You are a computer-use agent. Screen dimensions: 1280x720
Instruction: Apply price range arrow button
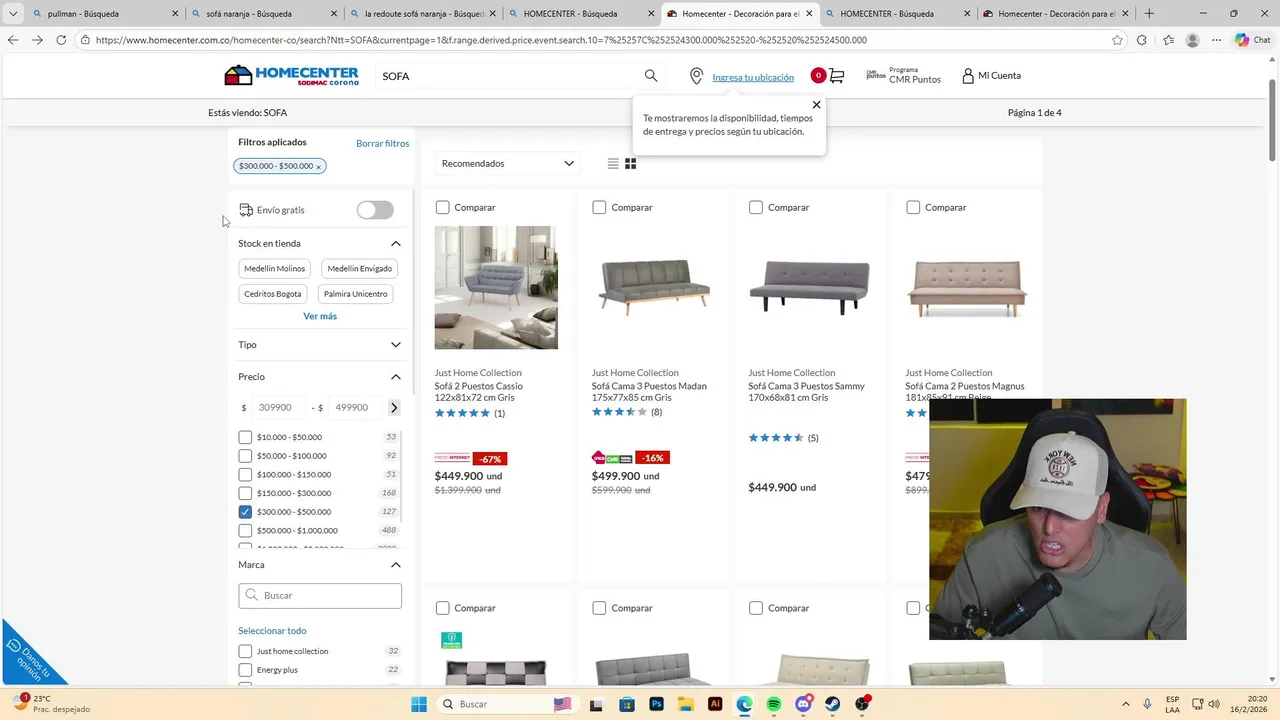coord(394,407)
